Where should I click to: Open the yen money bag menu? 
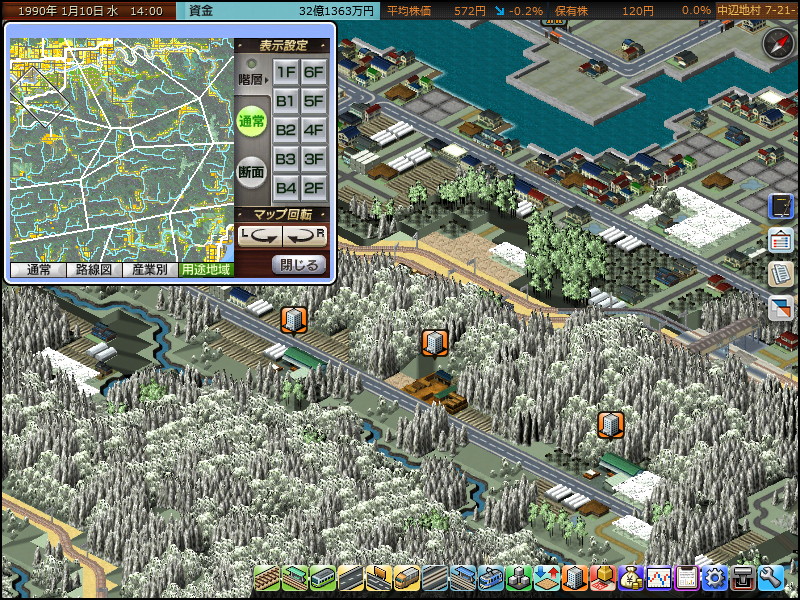pyautogui.click(x=631, y=578)
